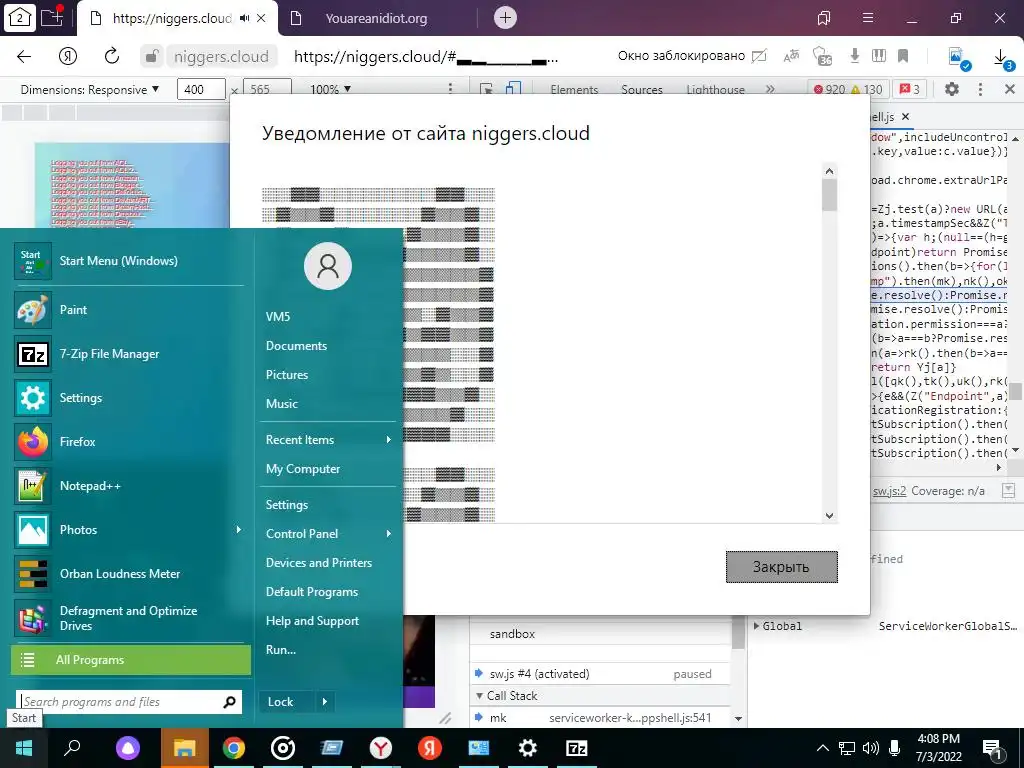The height and width of the screenshot is (768, 1024).
Task: Switch to the Lighthouse tab
Action: 715,89
